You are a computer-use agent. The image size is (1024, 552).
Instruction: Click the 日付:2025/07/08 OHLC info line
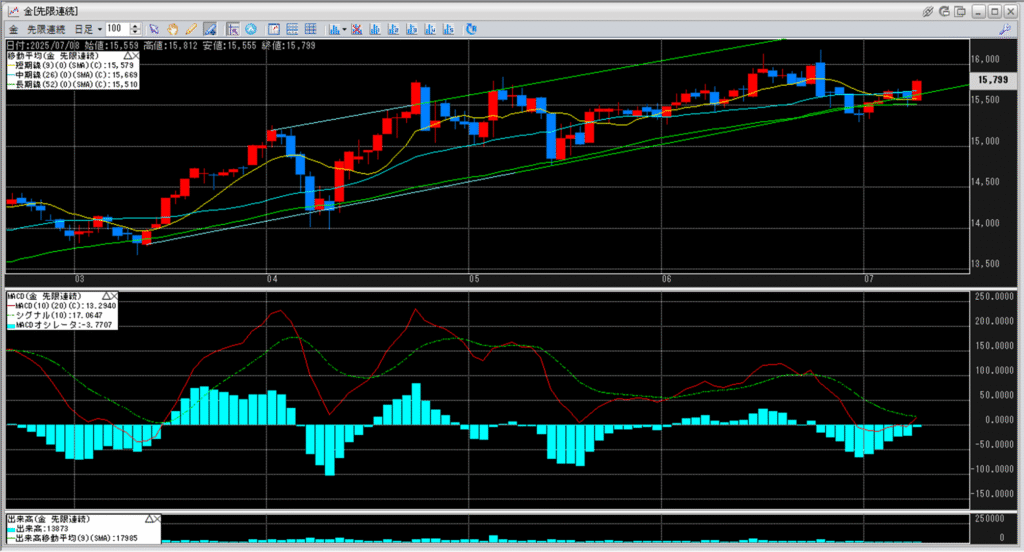click(161, 46)
